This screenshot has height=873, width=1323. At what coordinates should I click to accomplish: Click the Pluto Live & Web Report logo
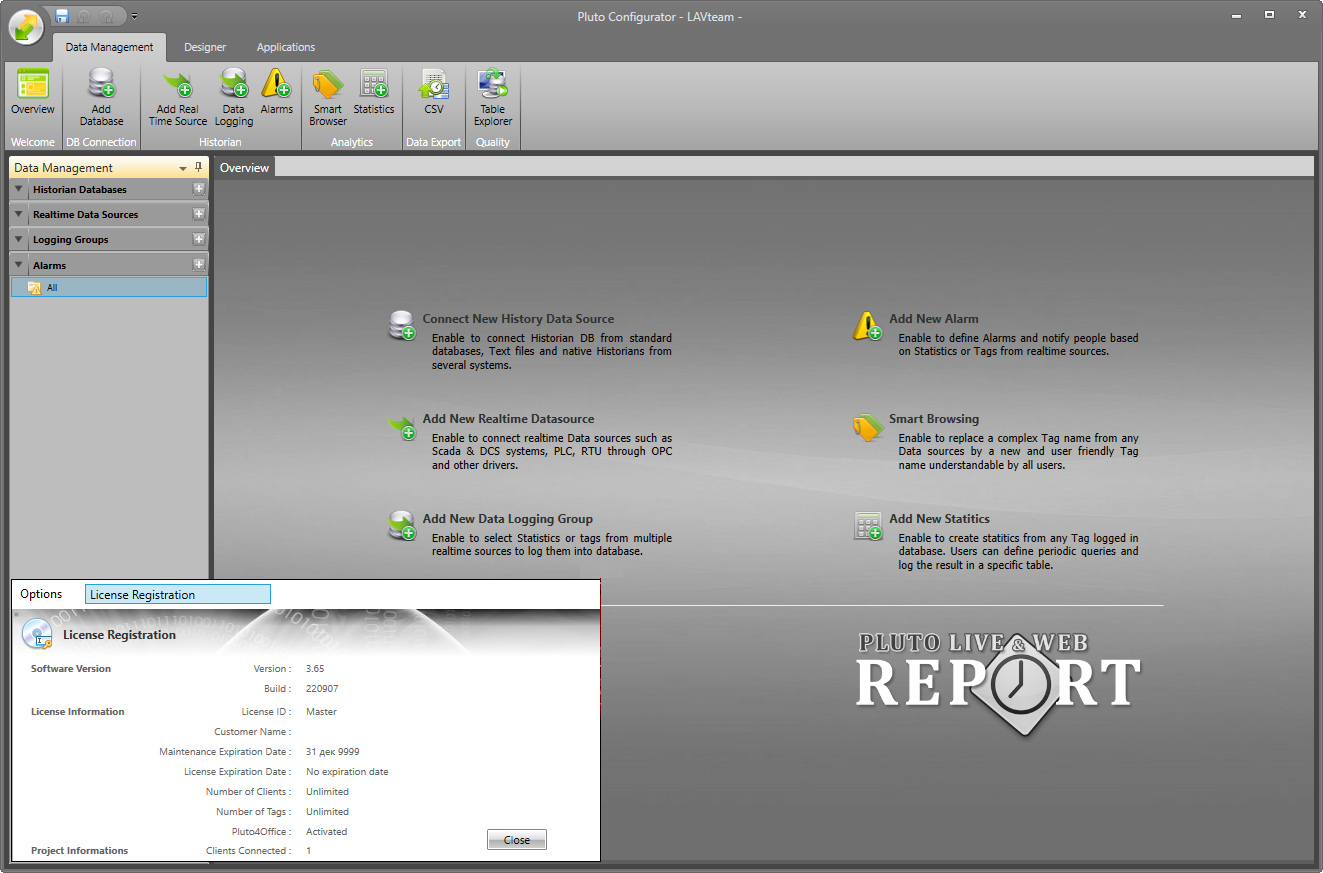[x=998, y=683]
